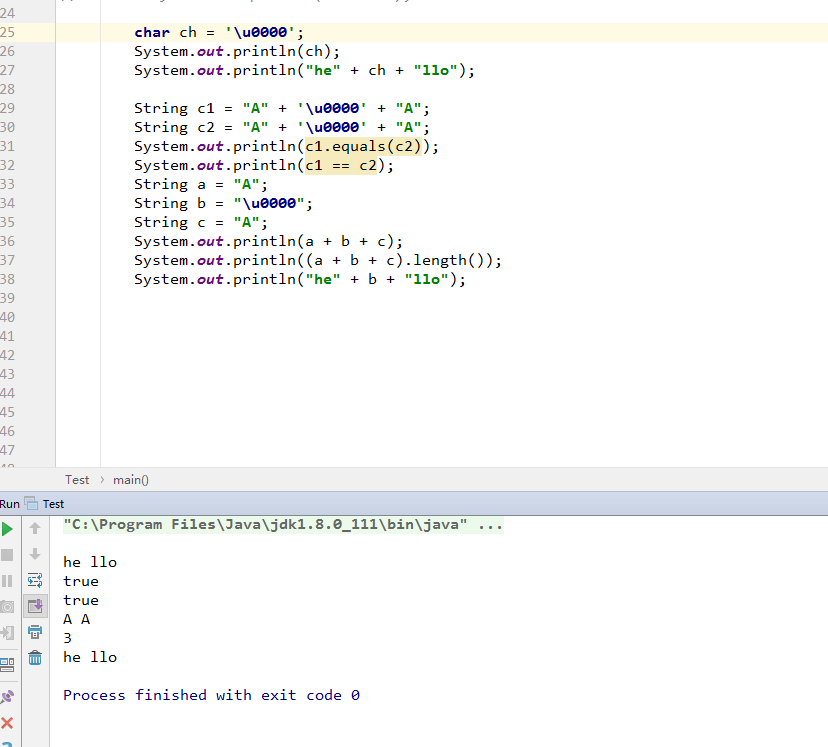This screenshot has height=747, width=828.
Task: Pause the console output
Action: [x=7, y=580]
